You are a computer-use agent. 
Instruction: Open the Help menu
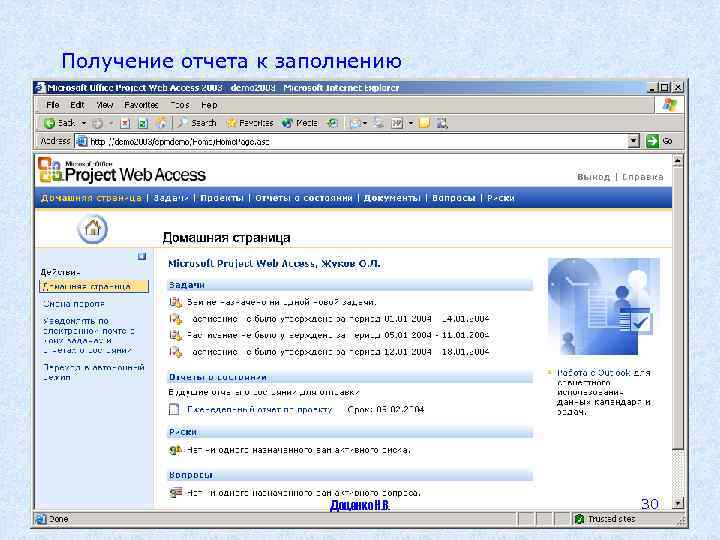209,105
